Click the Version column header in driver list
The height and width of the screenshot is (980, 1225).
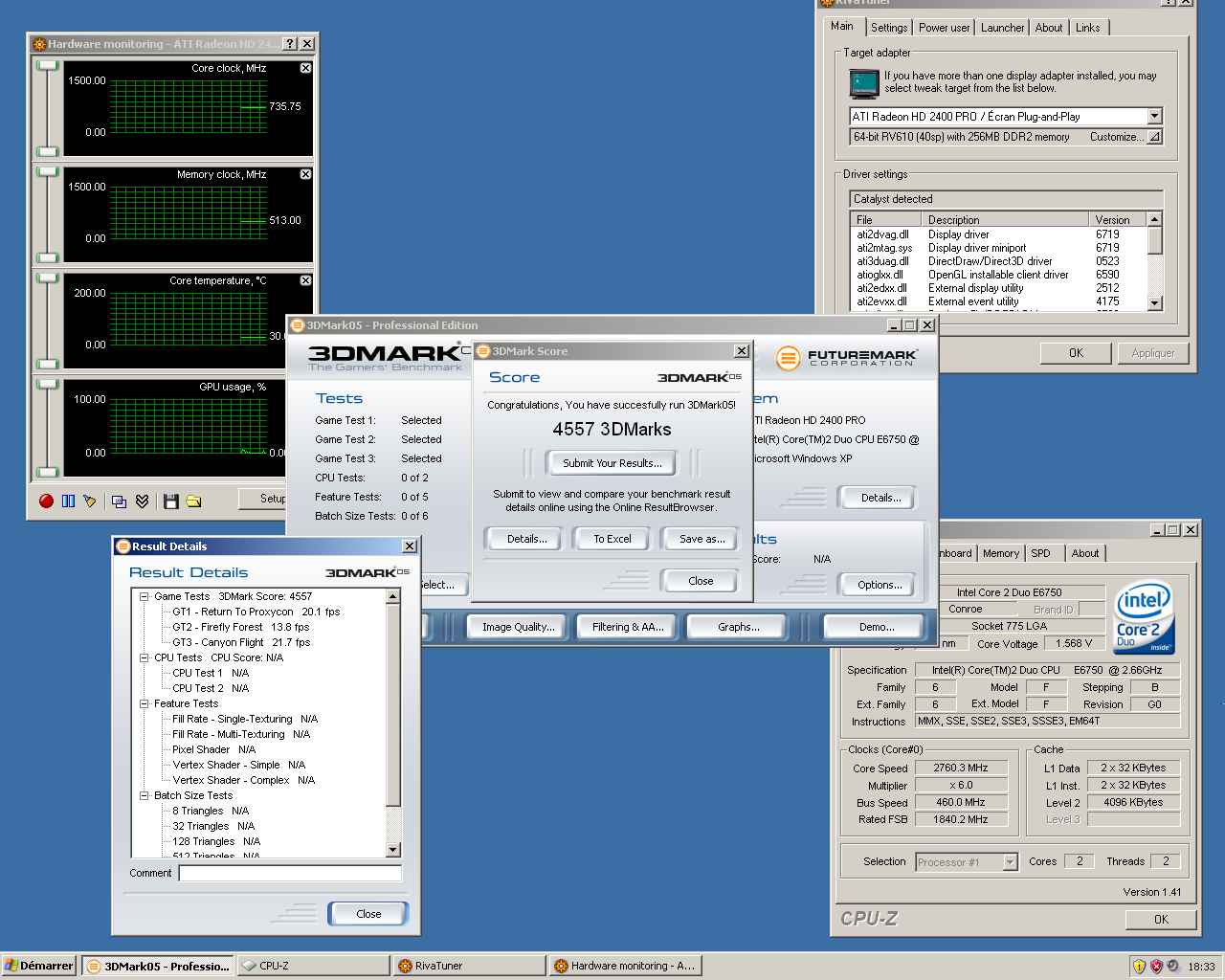pyautogui.click(x=1118, y=219)
